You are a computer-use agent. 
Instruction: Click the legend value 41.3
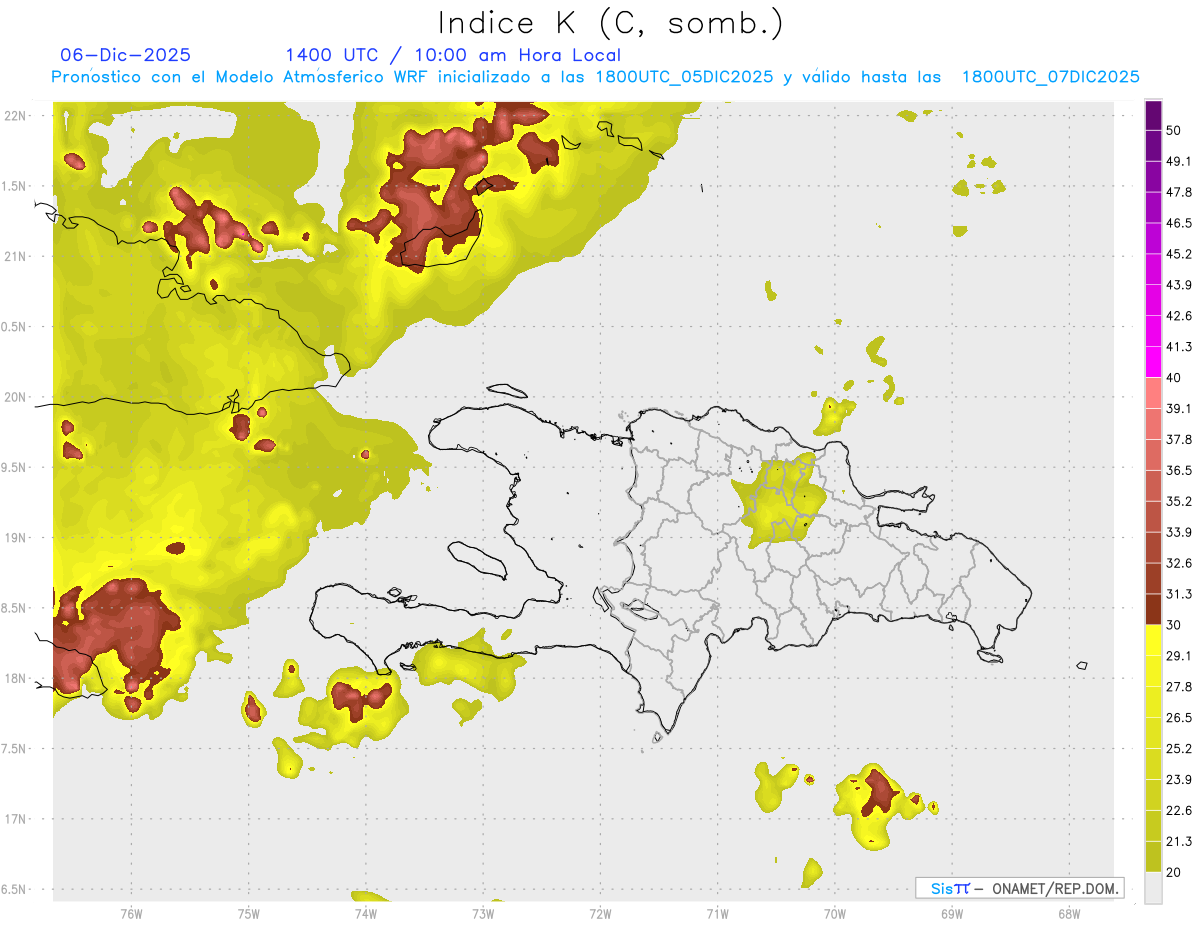1179,347
